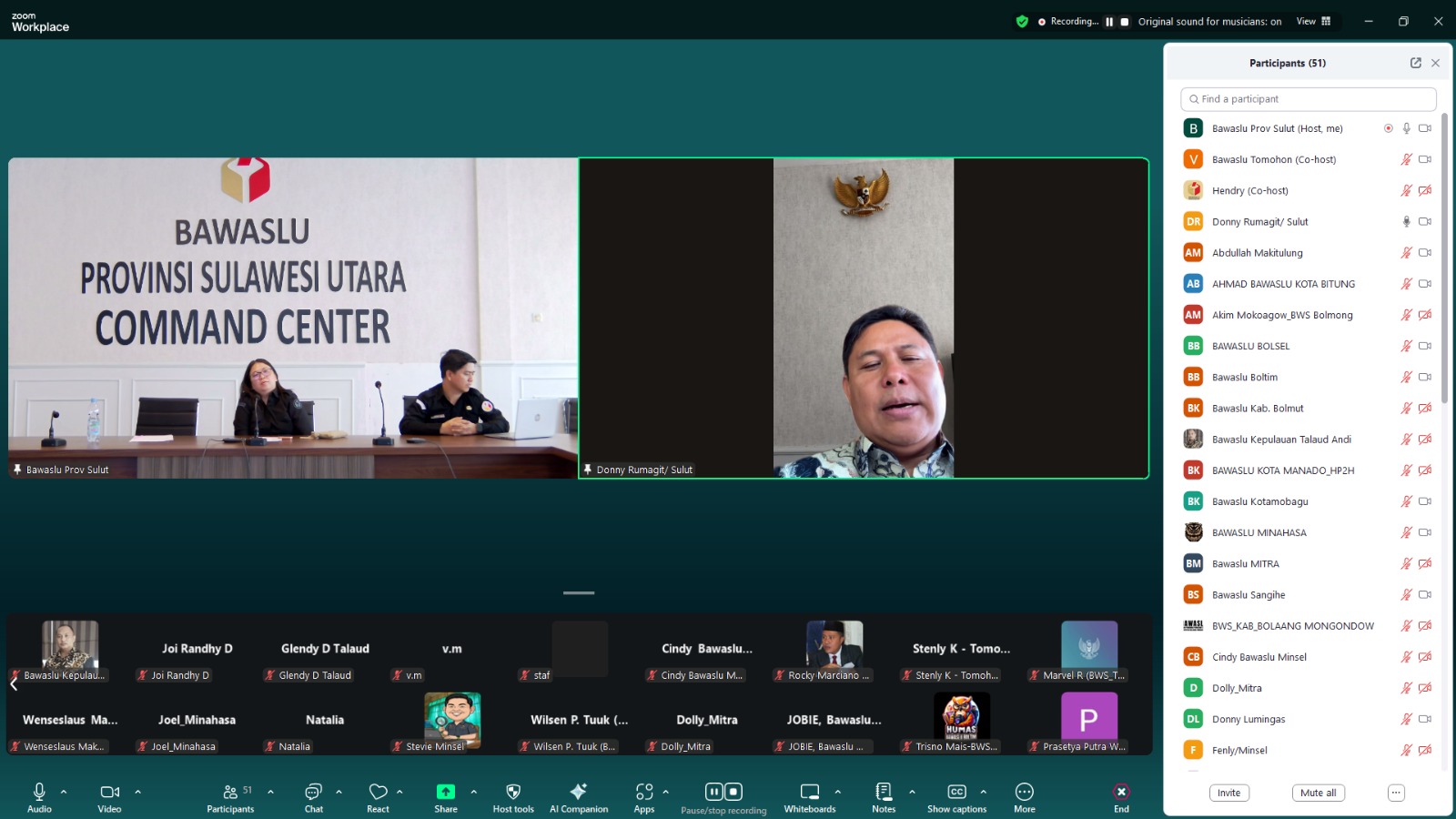
Task: Select BAWASLU MINAHASA participant row
Action: tap(1308, 532)
